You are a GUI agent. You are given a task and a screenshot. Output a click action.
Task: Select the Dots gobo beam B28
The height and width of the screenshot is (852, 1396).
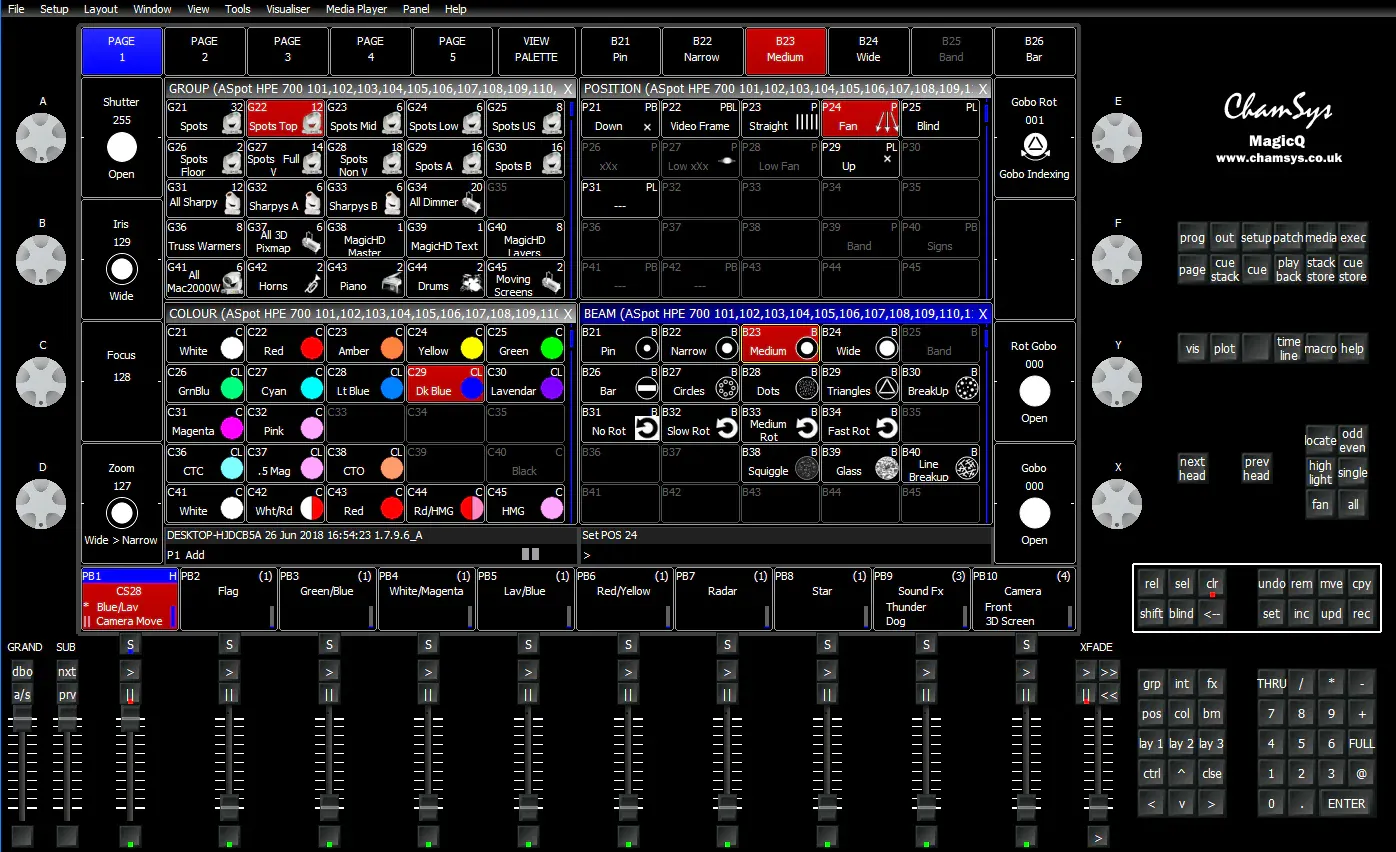780,383
